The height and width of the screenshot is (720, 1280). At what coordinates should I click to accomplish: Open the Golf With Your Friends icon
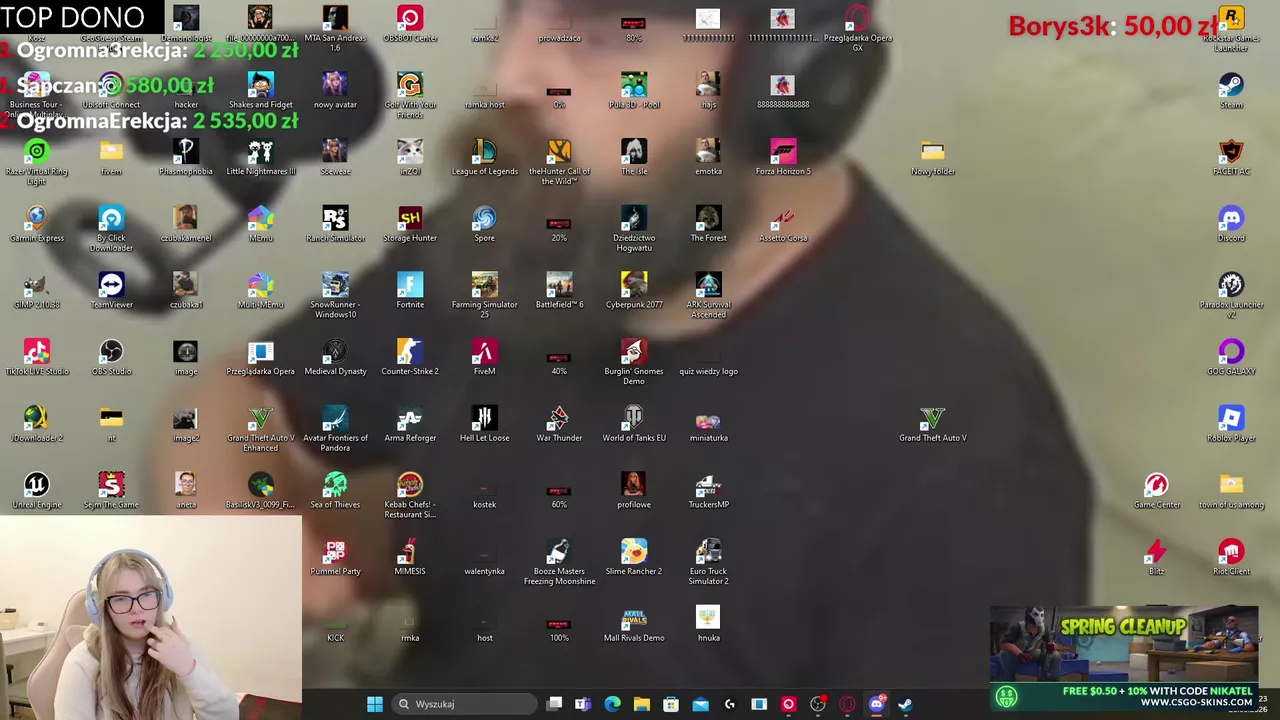(x=410, y=85)
